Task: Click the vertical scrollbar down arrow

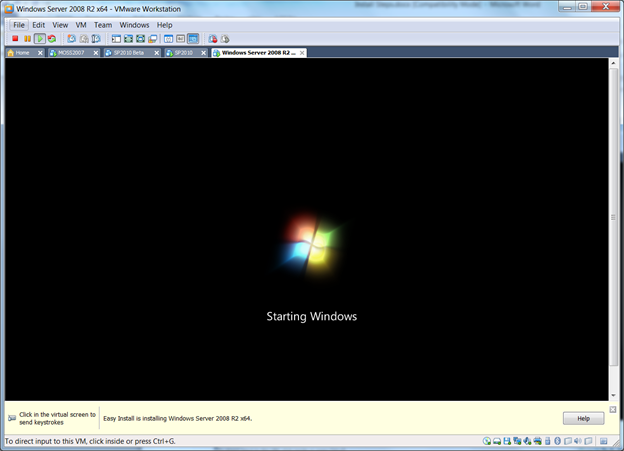Action: [x=613, y=395]
